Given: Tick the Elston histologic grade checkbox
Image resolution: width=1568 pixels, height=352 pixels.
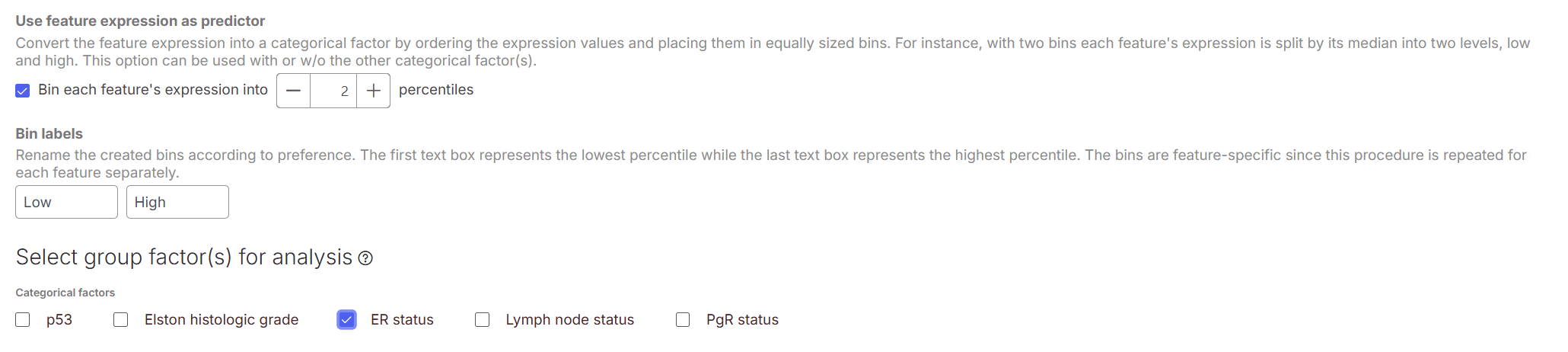Looking at the screenshot, I should click(121, 320).
